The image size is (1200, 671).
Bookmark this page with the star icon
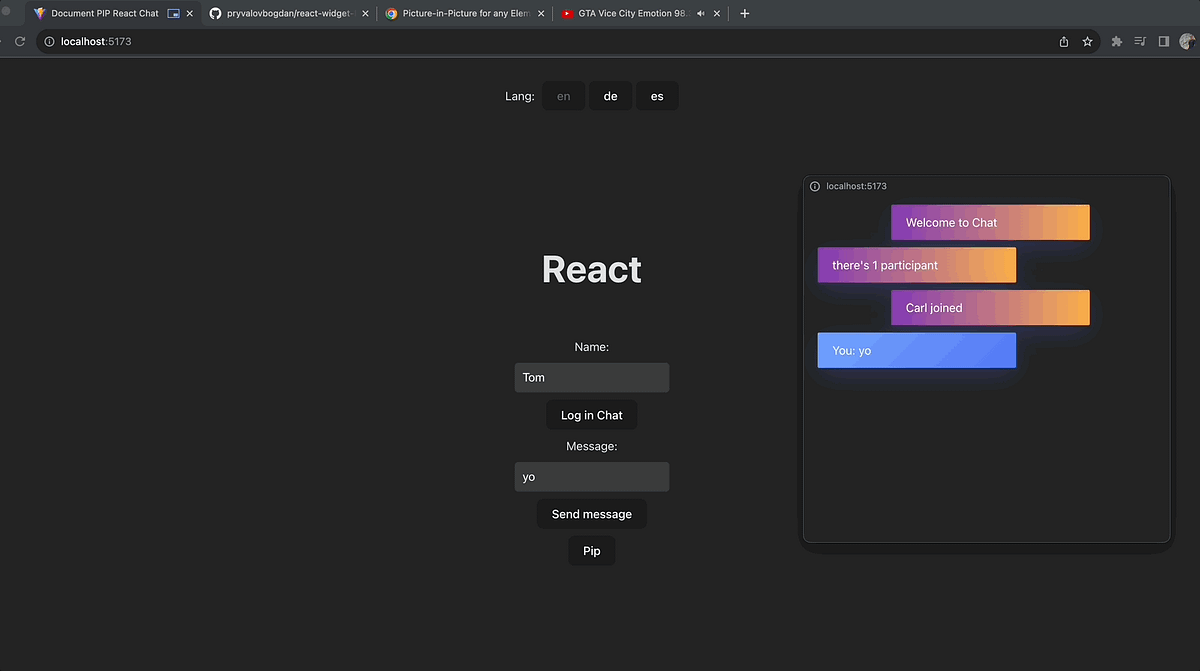click(1087, 41)
